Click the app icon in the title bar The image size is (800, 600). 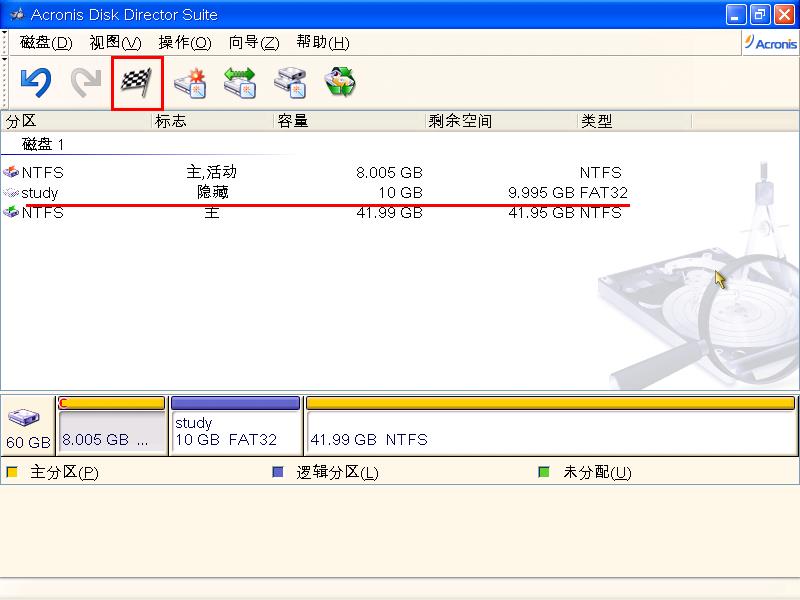(16, 14)
